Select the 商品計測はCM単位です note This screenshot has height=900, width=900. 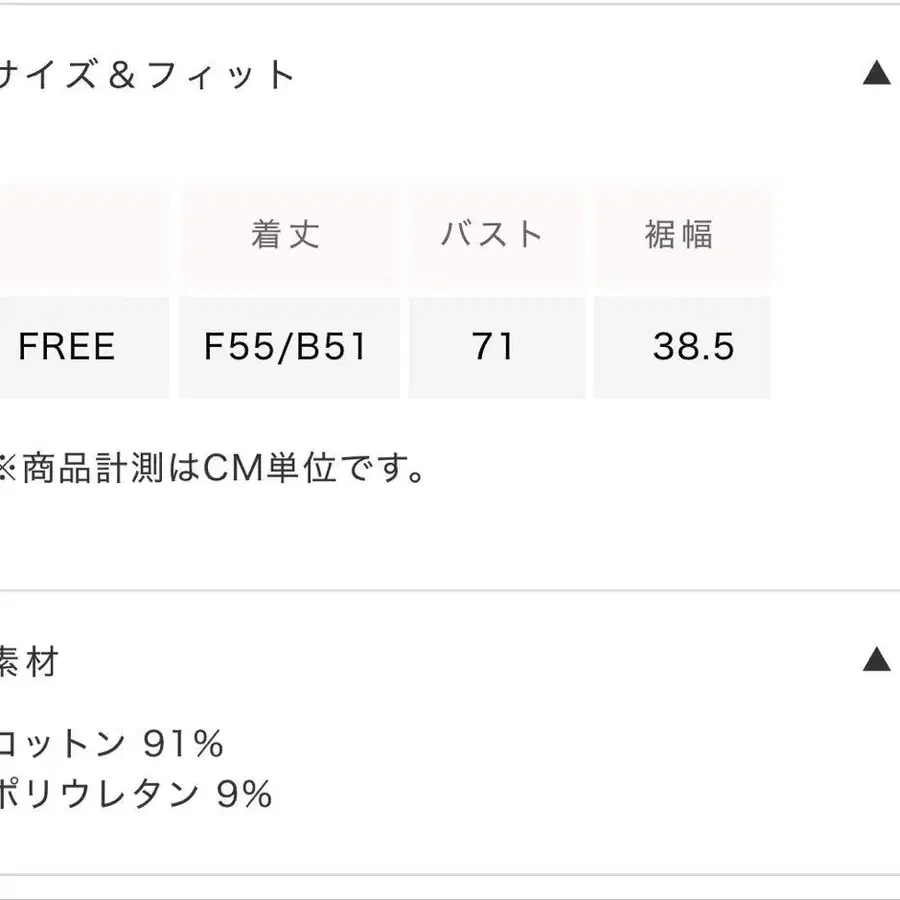(x=212, y=468)
